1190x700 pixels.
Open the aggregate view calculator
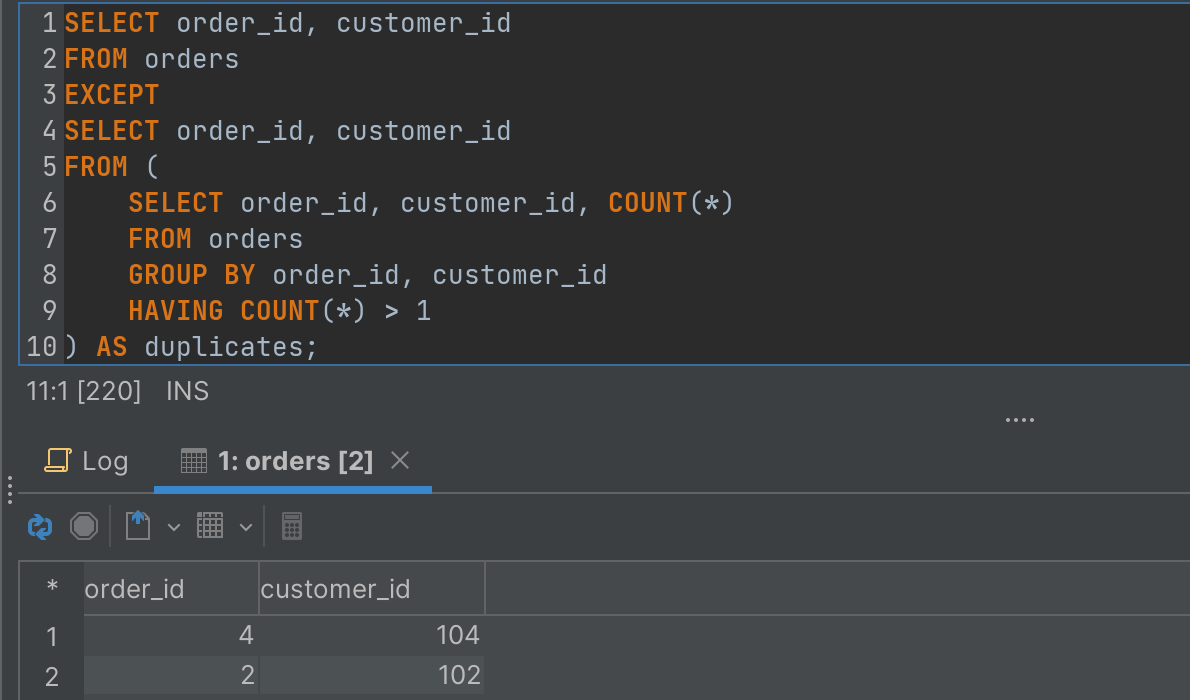click(x=291, y=526)
